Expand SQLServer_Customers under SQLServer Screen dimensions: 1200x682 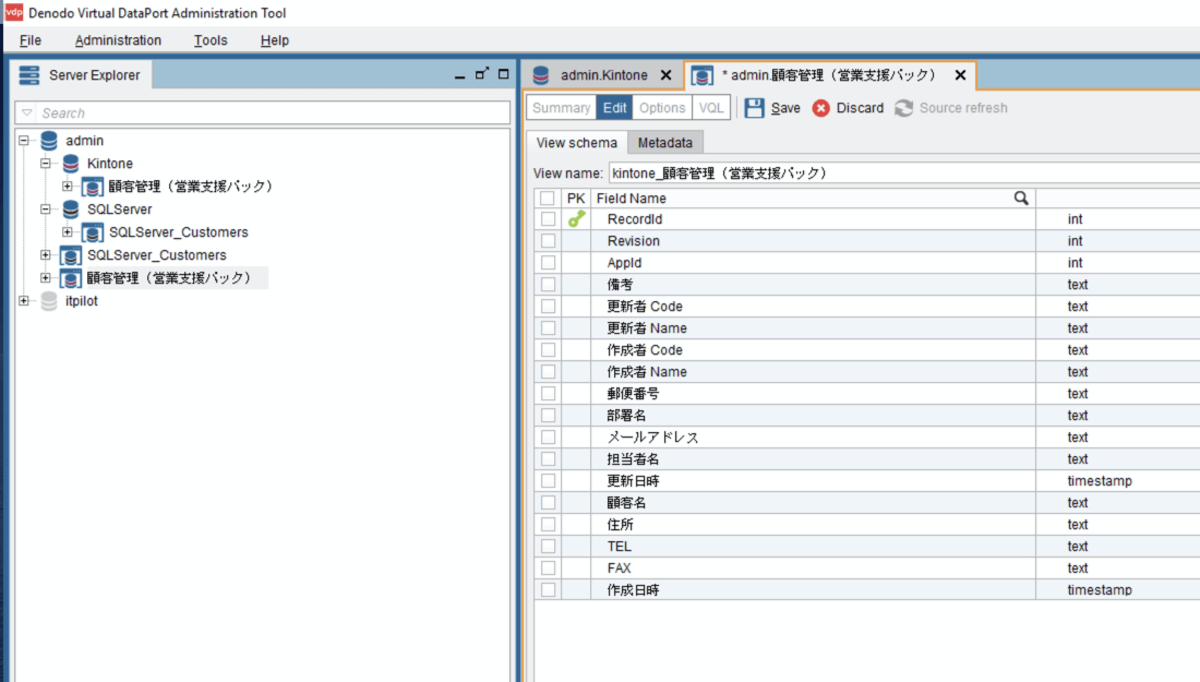point(67,232)
